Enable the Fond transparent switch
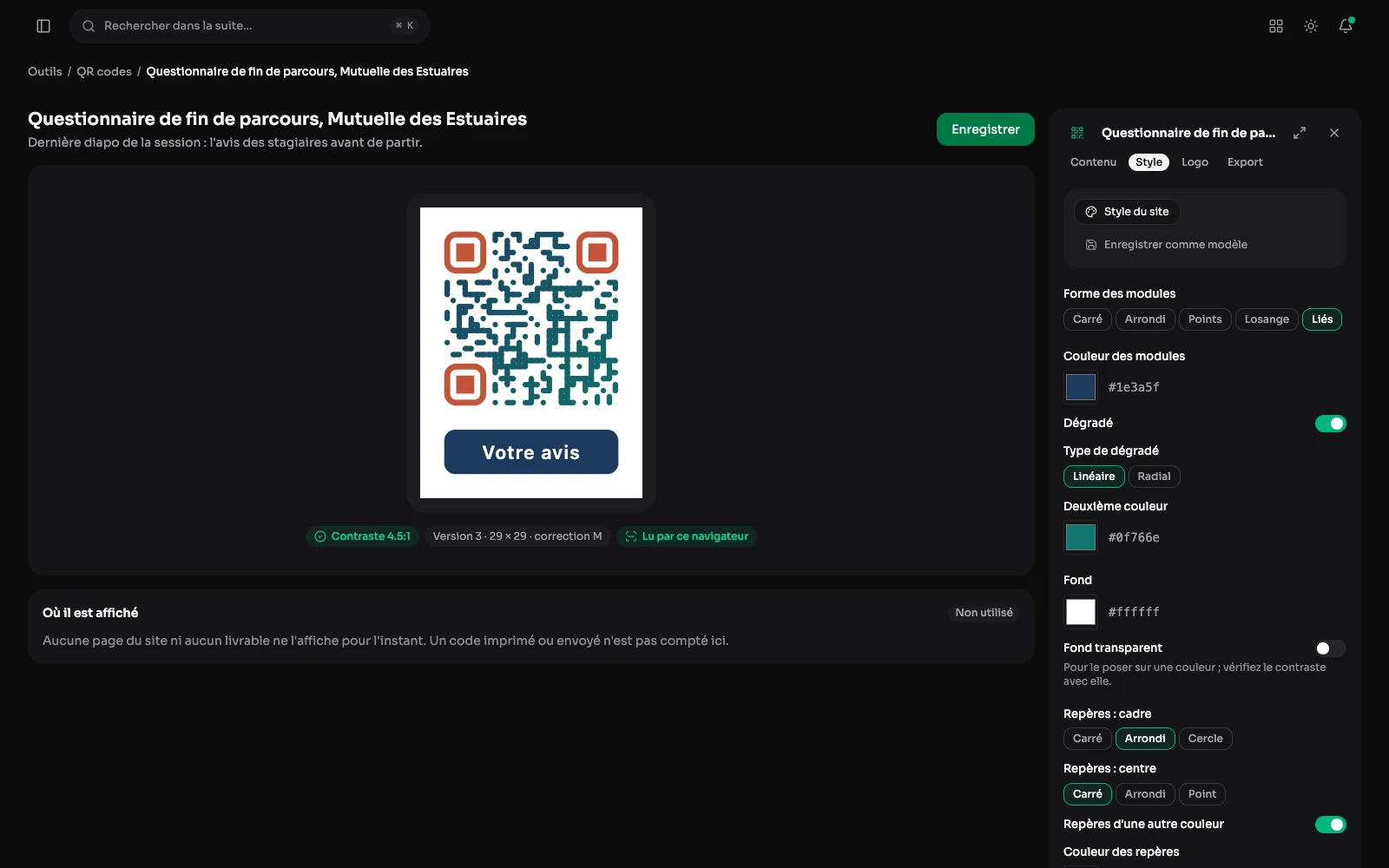This screenshot has width=1389, height=868. [1330, 648]
